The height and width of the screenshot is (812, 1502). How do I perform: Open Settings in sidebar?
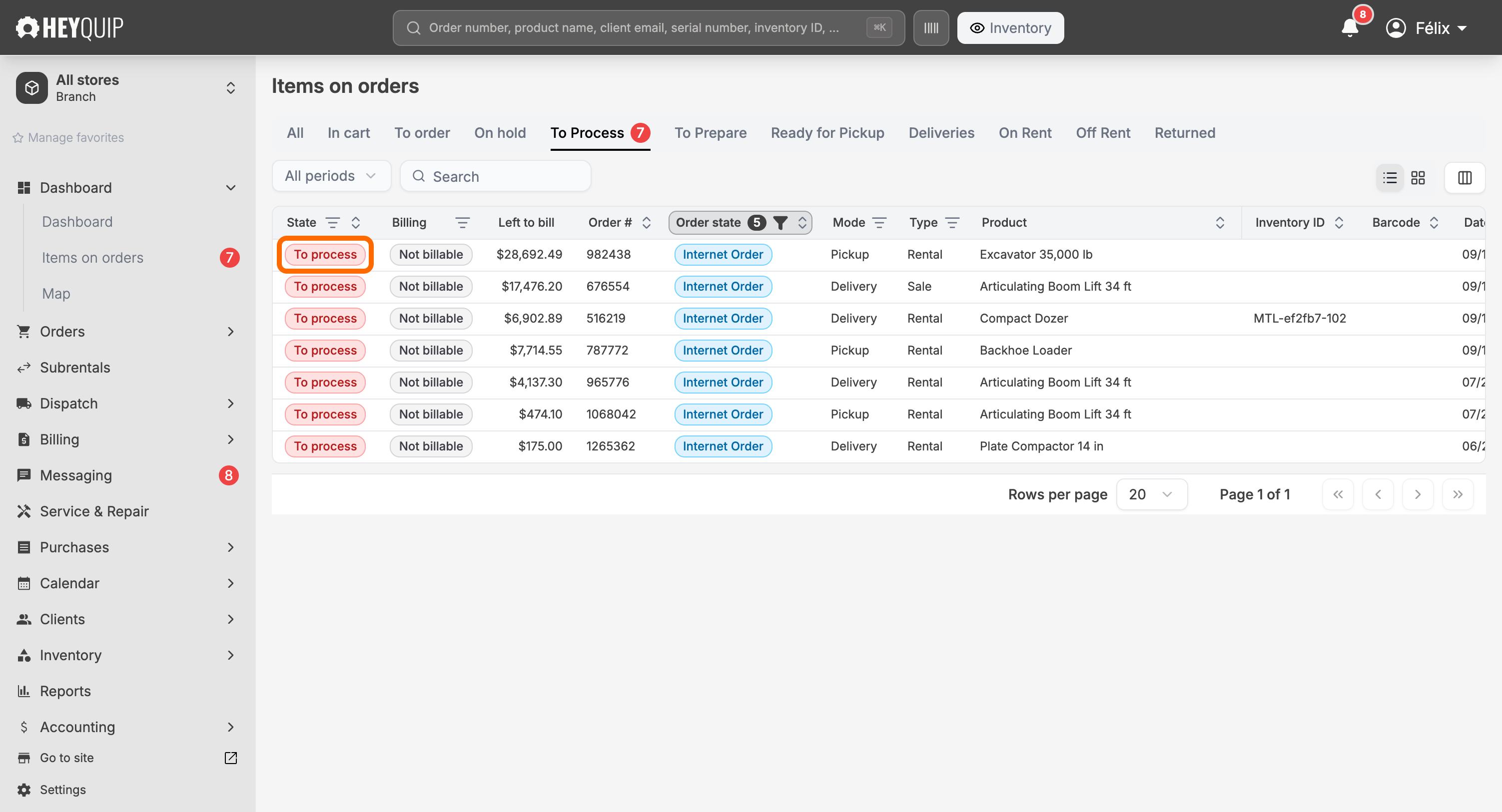pos(62,789)
